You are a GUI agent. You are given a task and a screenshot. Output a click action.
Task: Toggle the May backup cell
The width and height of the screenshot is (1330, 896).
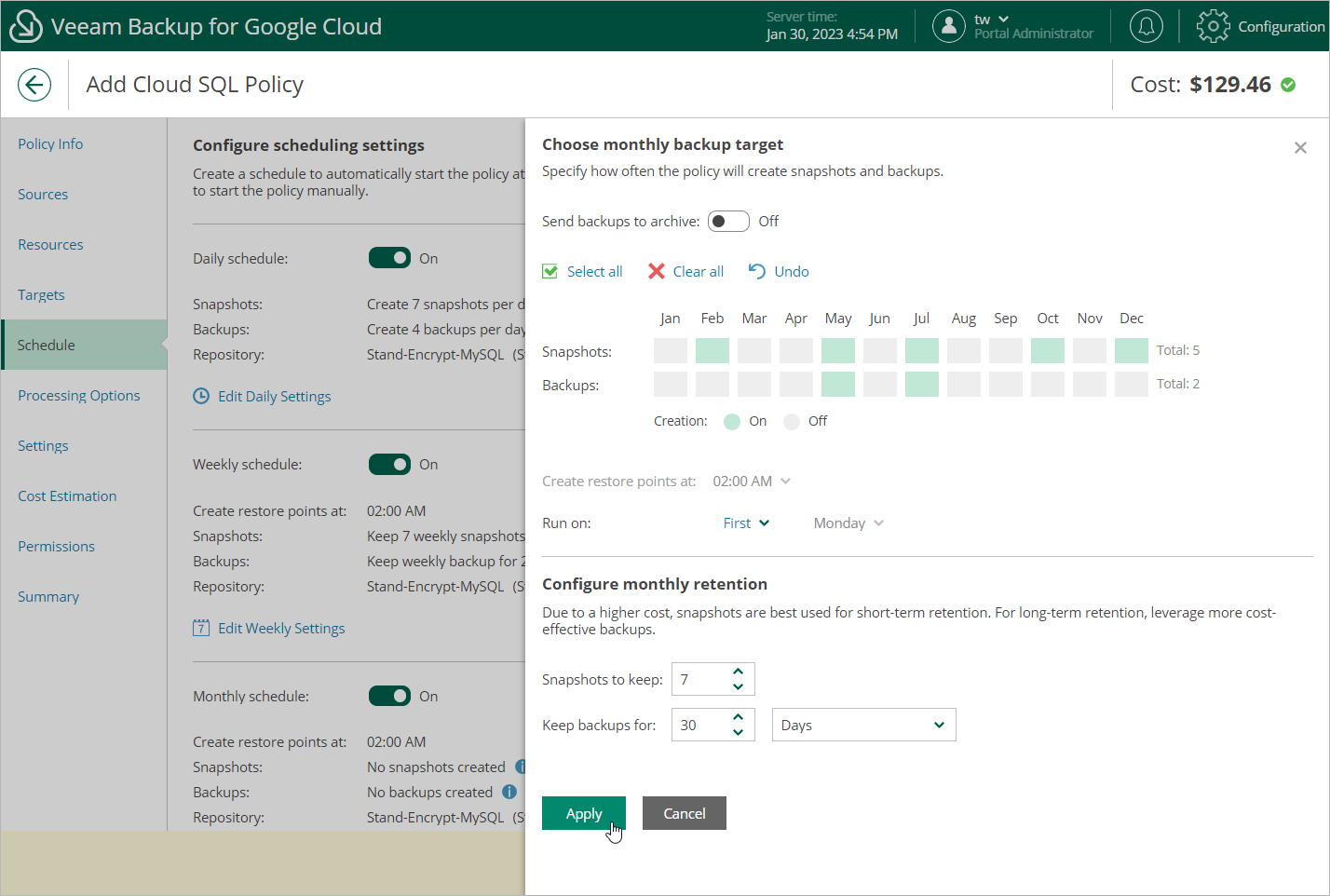point(838,385)
